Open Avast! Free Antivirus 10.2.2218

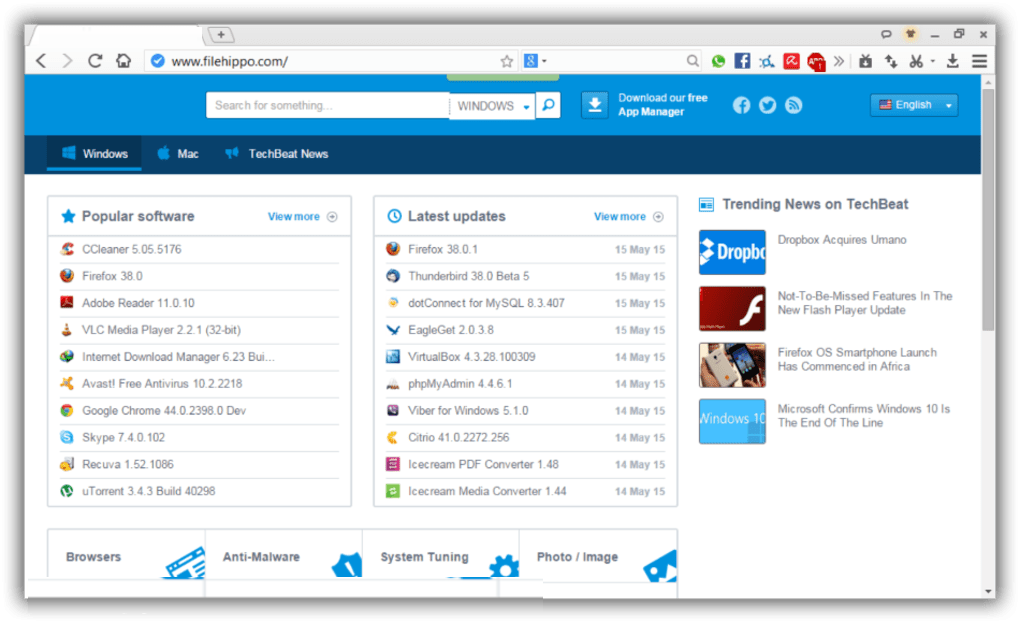pyautogui.click(x=162, y=384)
